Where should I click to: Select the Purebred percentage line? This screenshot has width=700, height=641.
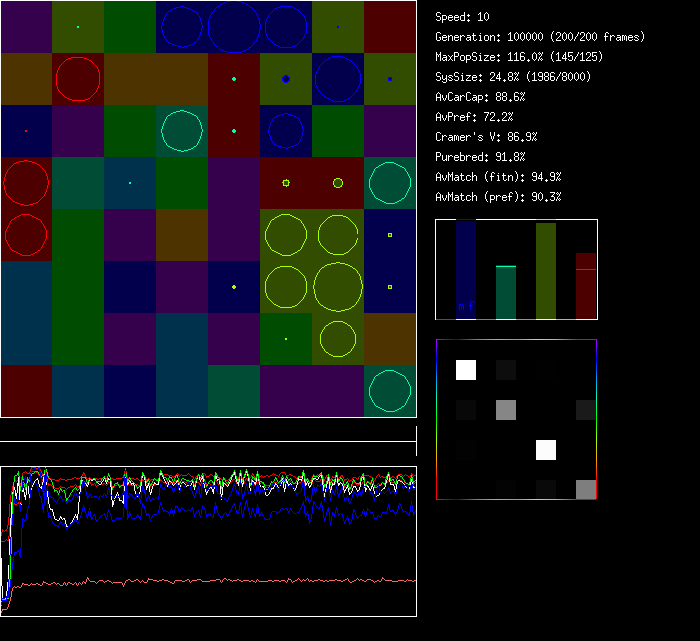(x=480, y=157)
